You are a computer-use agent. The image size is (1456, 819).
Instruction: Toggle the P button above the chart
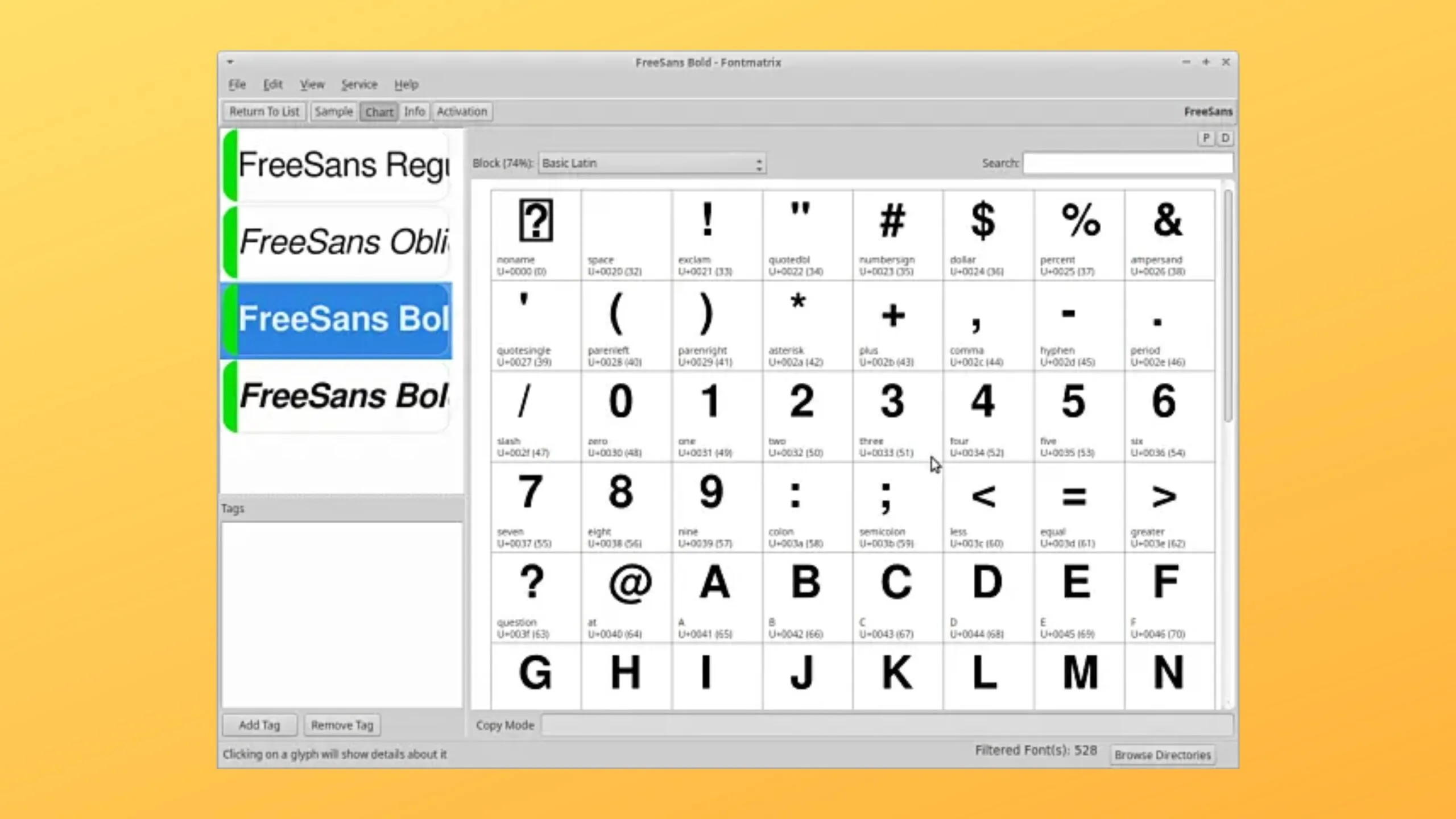click(1205, 138)
